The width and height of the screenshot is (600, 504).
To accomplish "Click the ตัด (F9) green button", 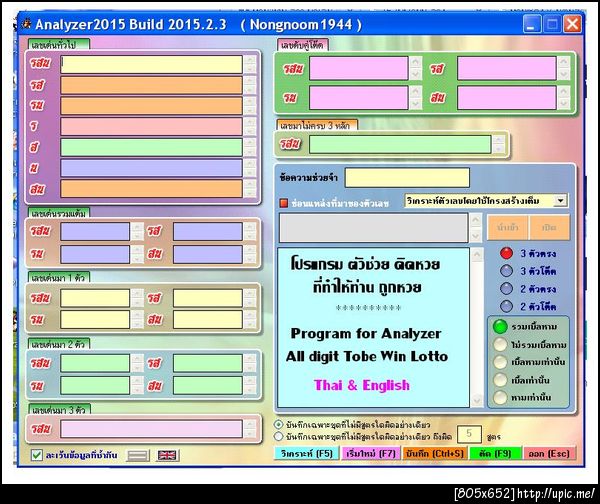I will 495,453.
